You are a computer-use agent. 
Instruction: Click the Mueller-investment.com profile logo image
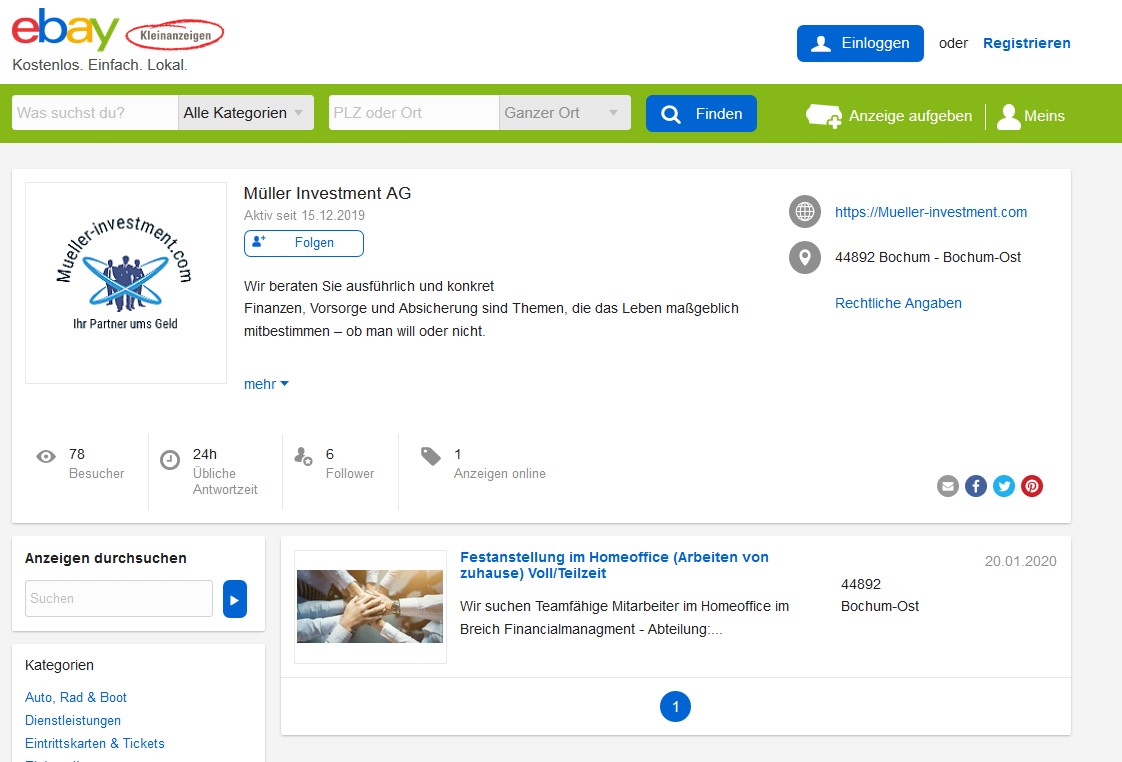click(126, 283)
